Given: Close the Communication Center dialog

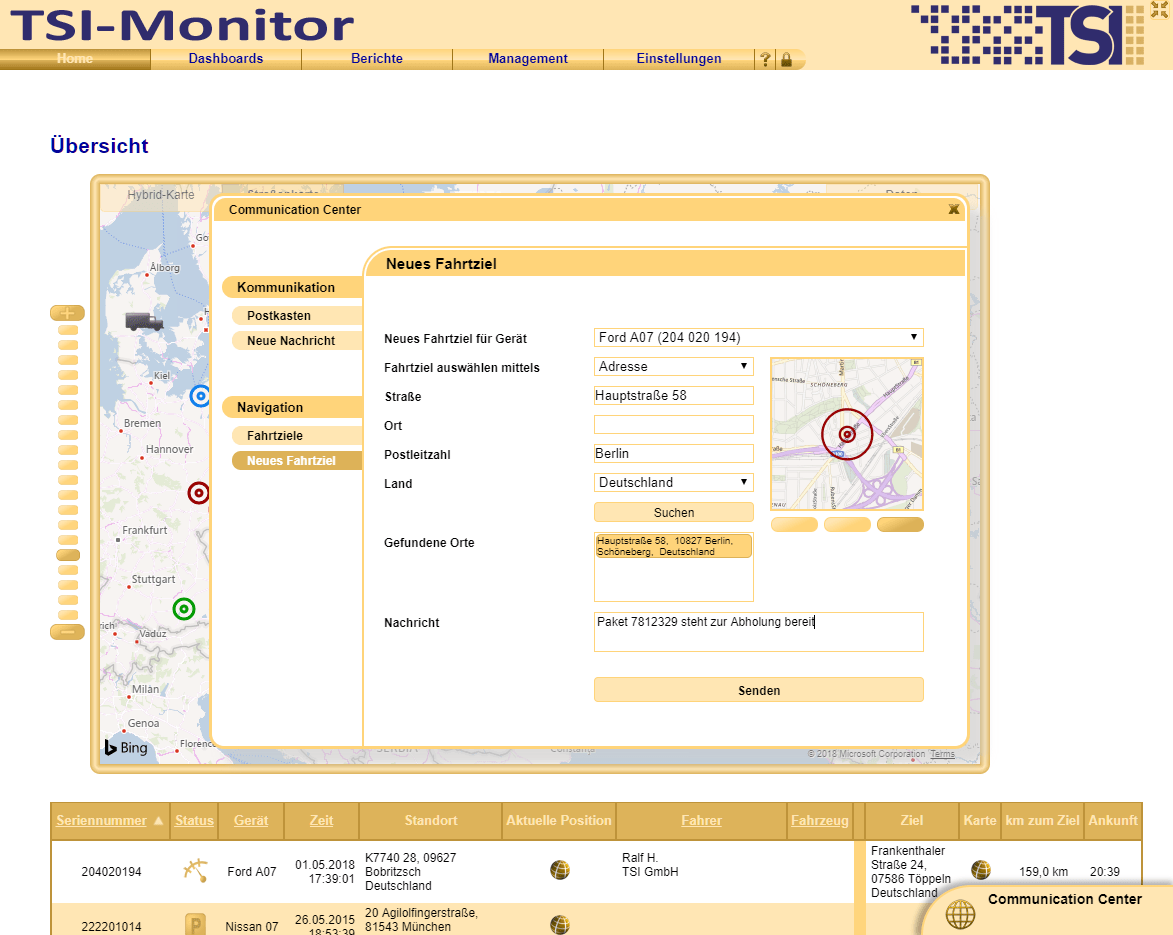Looking at the screenshot, I should tap(953, 209).
